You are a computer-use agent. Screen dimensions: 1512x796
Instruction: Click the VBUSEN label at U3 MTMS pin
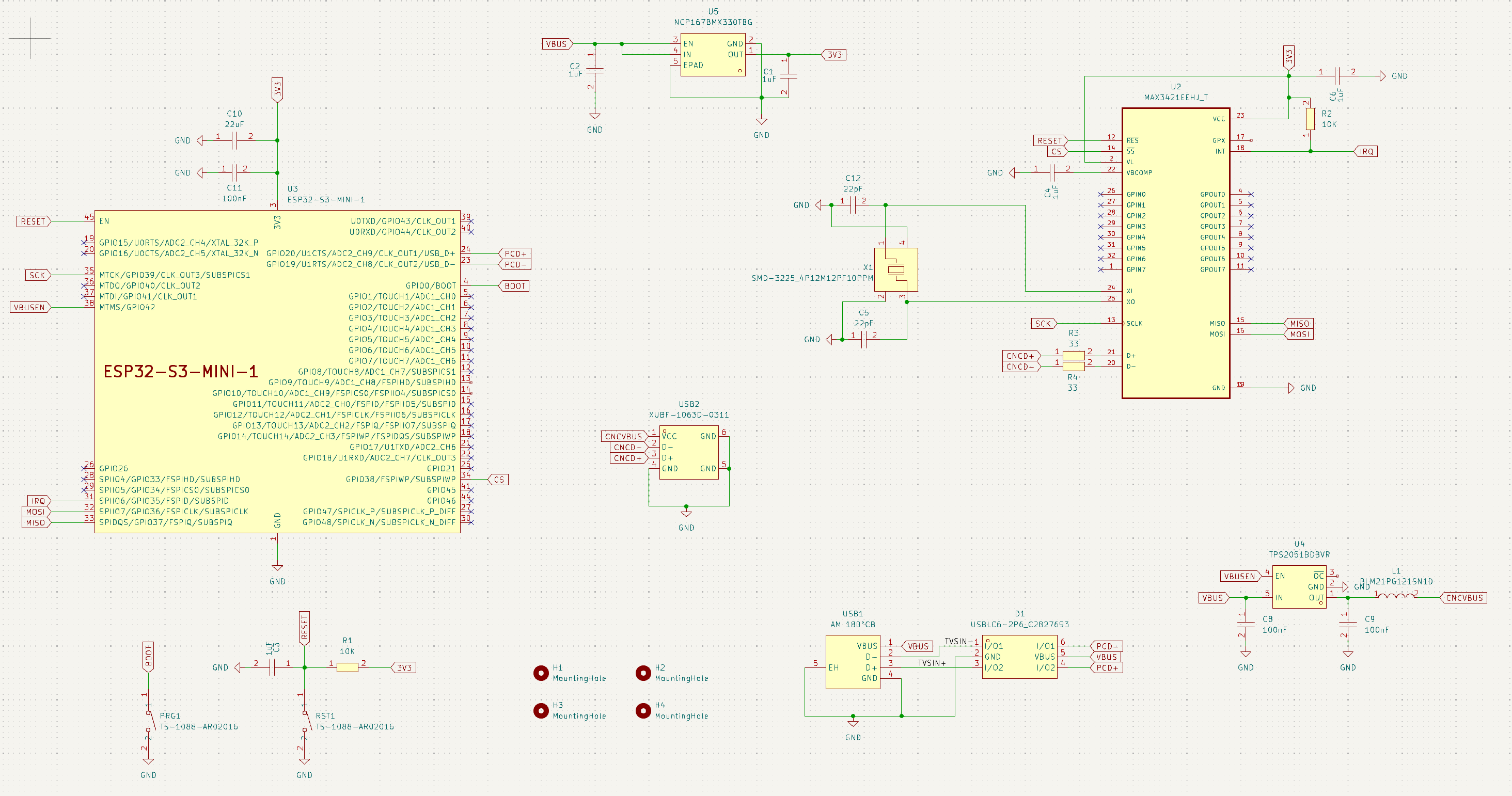(30, 307)
